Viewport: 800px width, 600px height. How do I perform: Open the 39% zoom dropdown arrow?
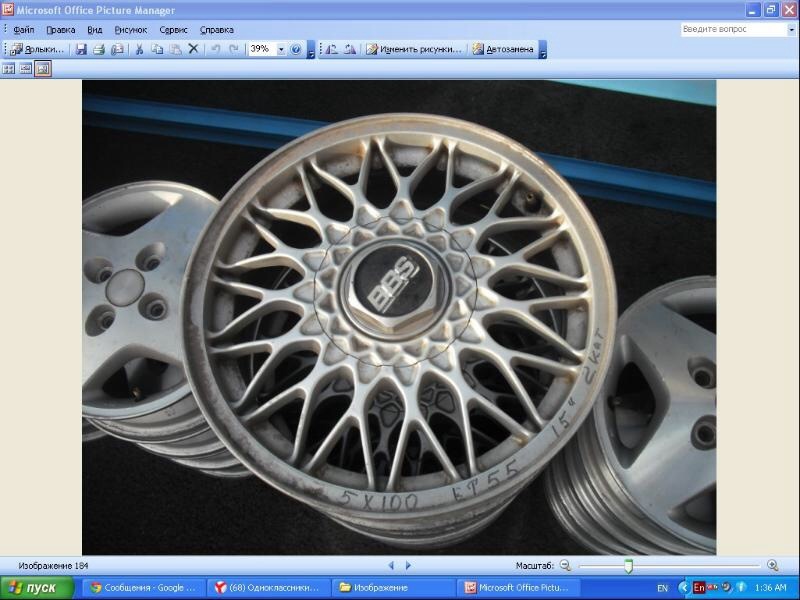point(281,49)
